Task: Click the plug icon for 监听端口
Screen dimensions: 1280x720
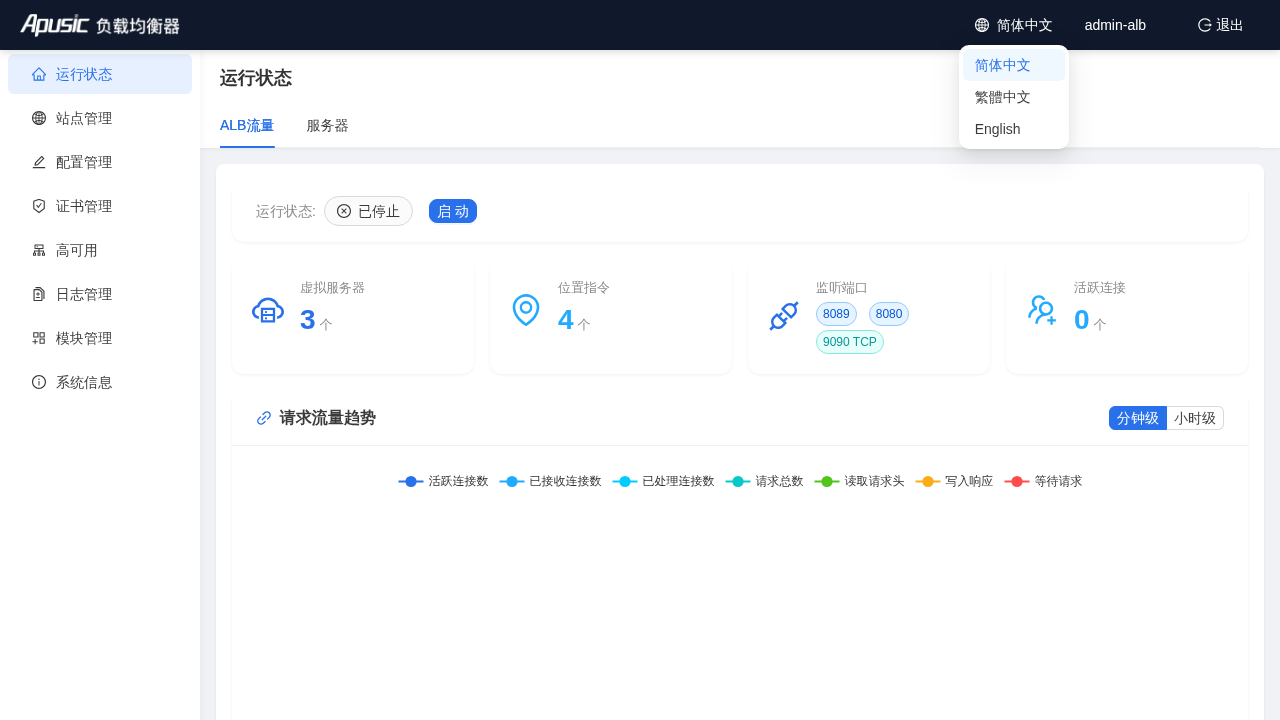Action: coord(784,316)
